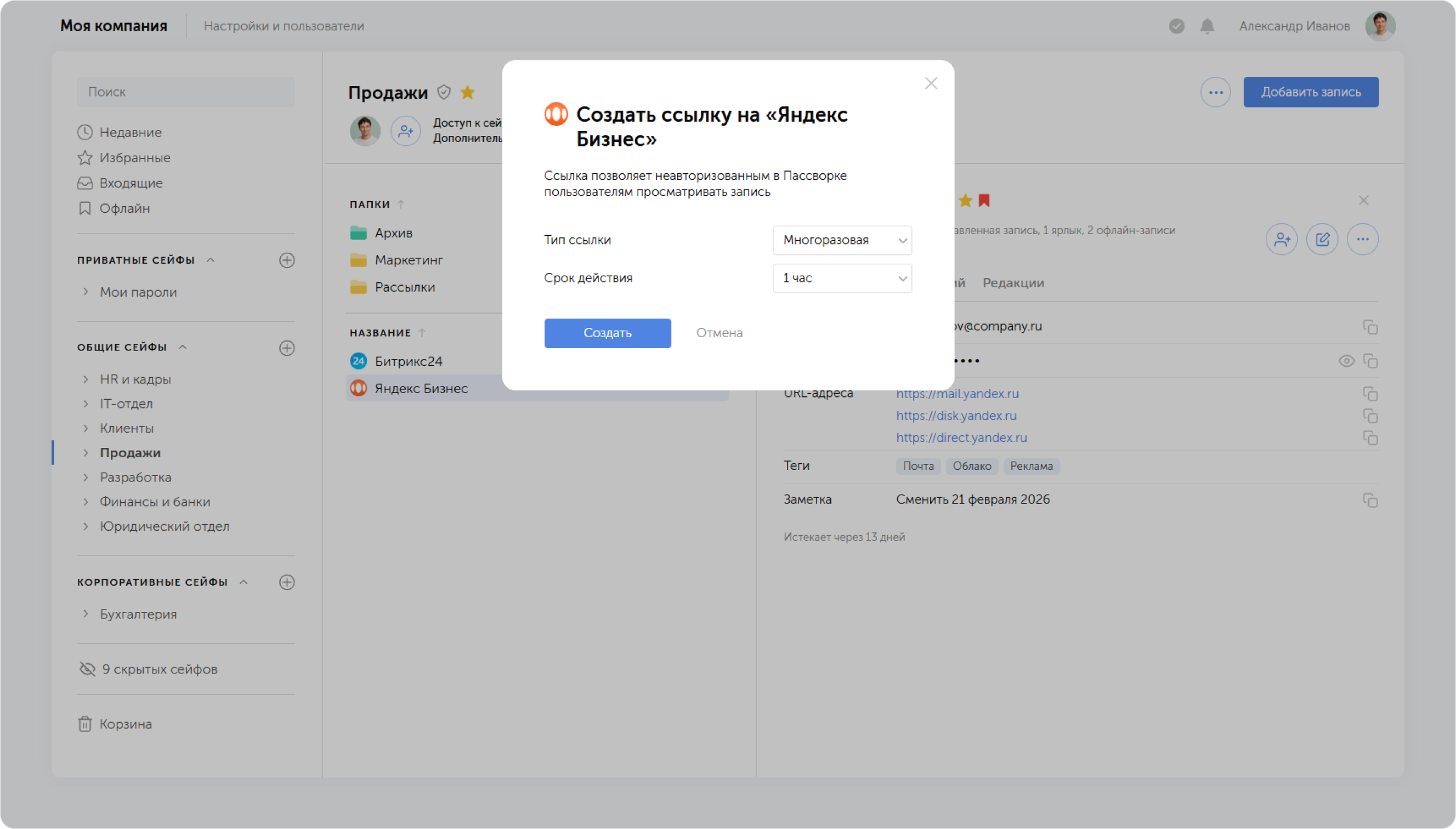Image resolution: width=1456 pixels, height=829 pixels.
Task: Add a new shared safe with plus icon
Action: 286,348
